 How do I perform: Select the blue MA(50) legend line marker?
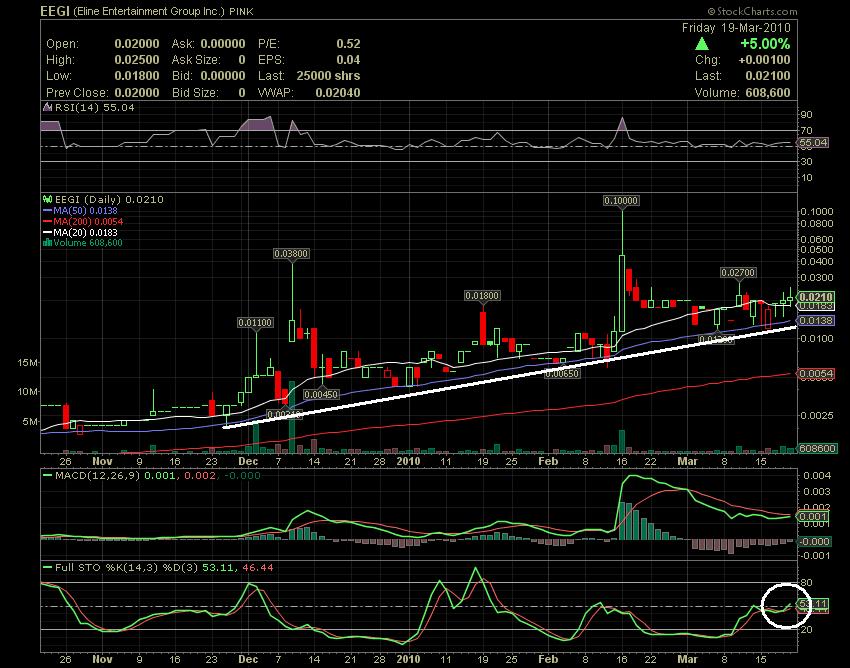47,210
